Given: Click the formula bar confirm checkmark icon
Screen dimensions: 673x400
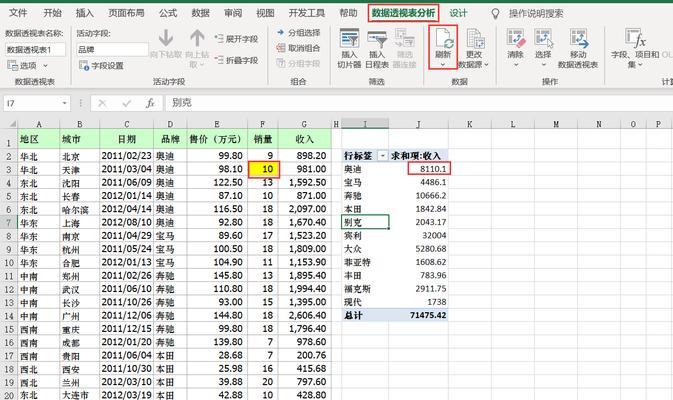Looking at the screenshot, I should pyautogui.click(x=127, y=103).
